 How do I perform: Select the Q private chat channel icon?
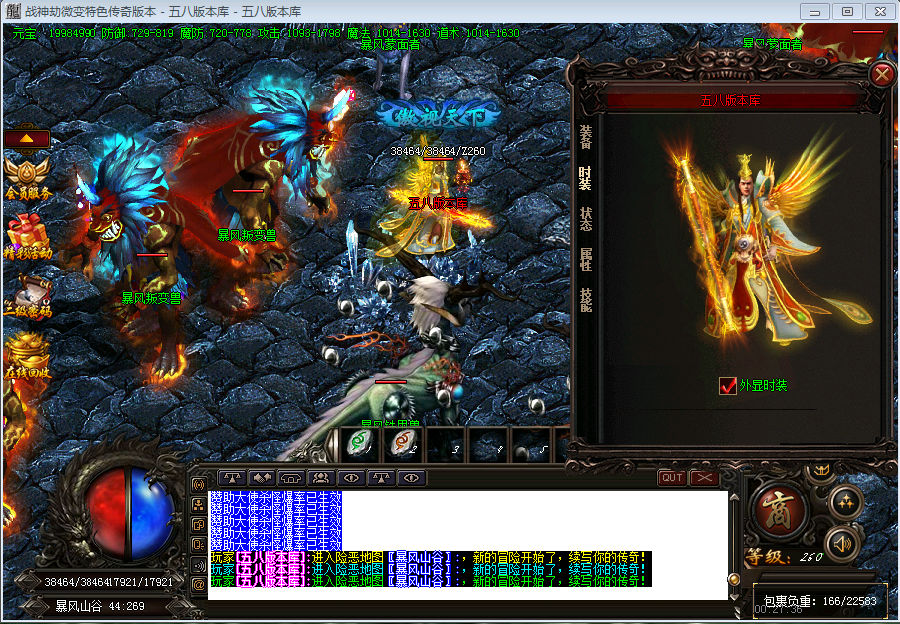point(199,545)
